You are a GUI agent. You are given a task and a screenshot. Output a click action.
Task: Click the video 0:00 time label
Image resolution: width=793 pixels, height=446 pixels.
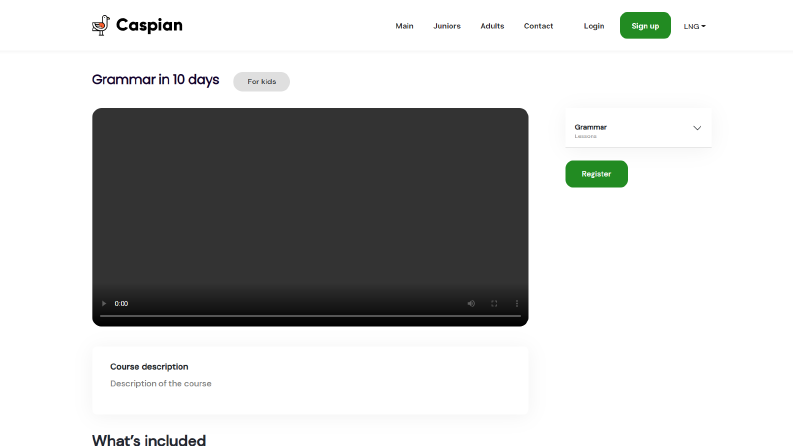(121, 303)
